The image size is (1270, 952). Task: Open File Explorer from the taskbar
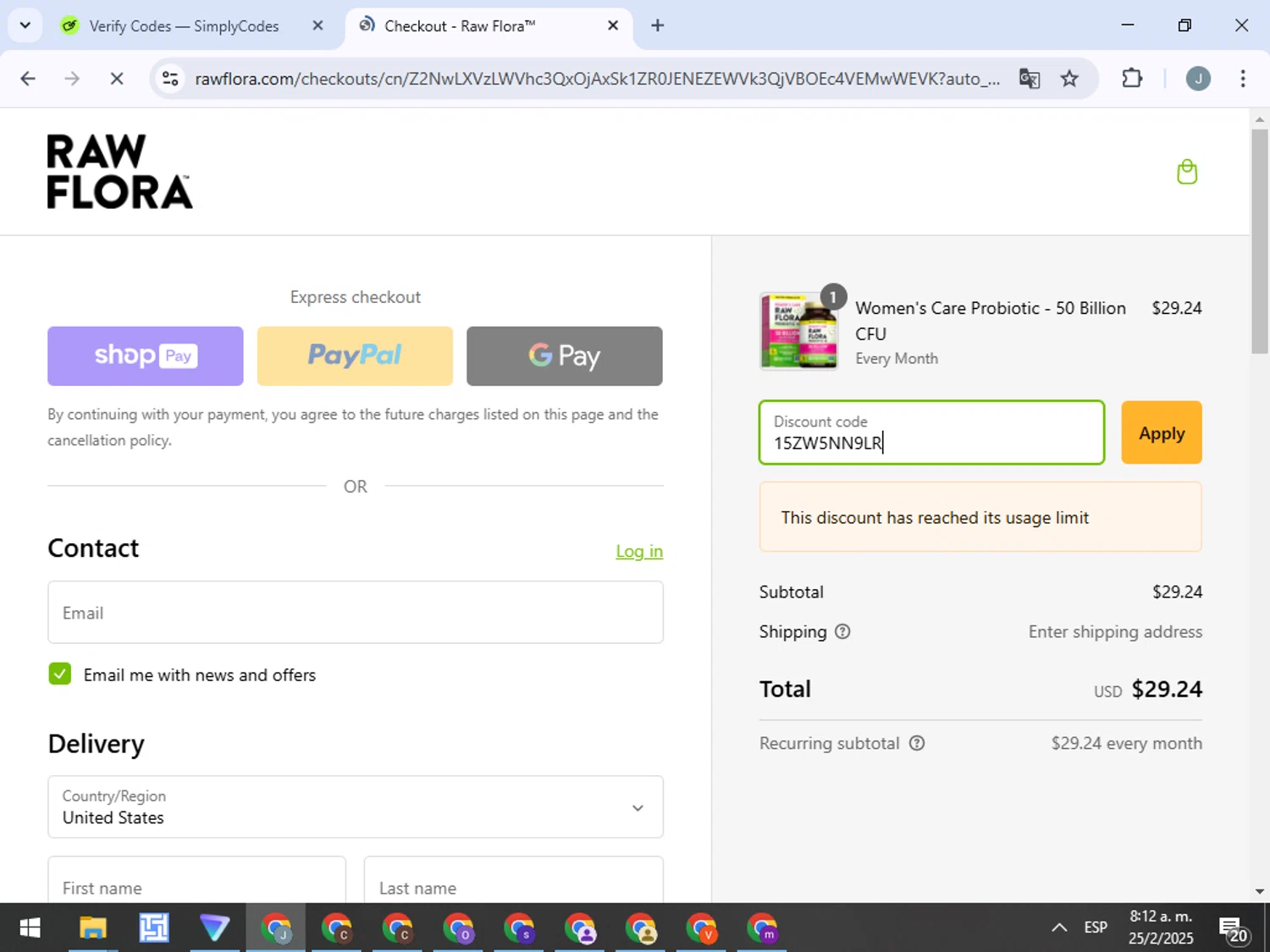click(x=92, y=928)
